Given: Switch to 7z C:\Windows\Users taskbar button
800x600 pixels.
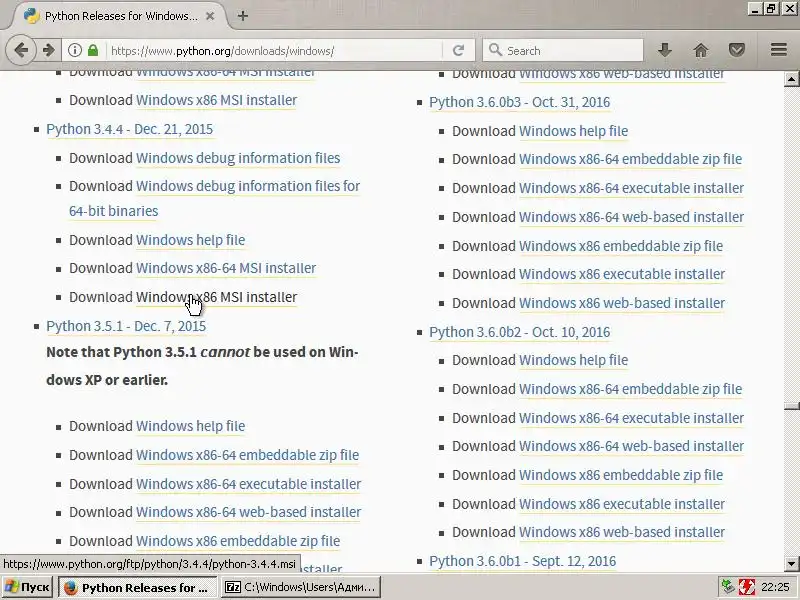Looking at the screenshot, I should pyautogui.click(x=303, y=587).
